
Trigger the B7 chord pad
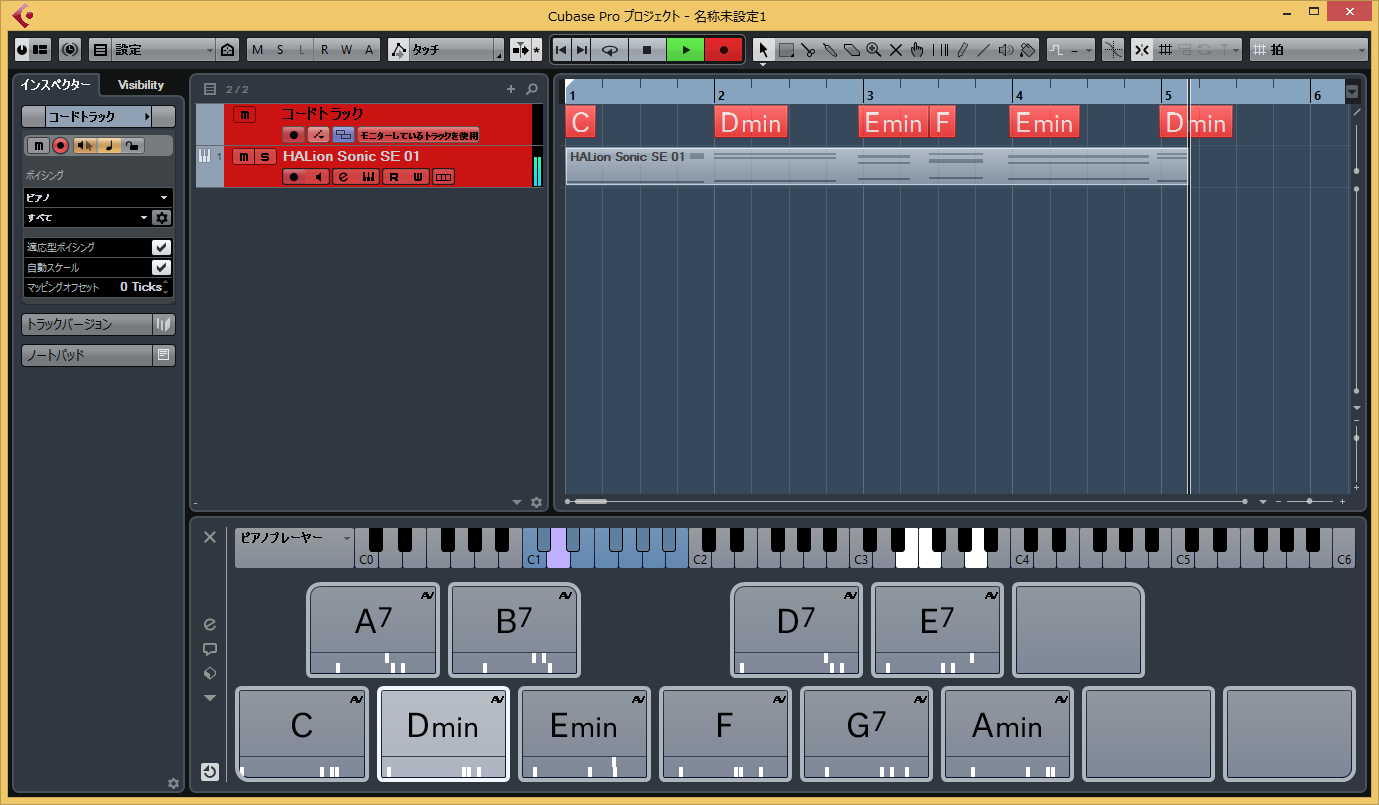coord(514,631)
